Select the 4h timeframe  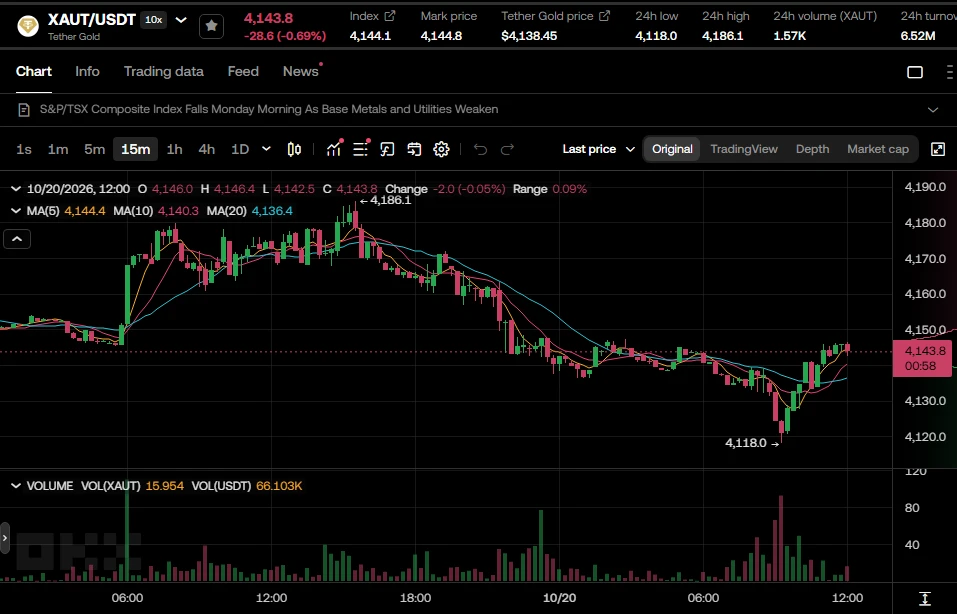(207, 149)
